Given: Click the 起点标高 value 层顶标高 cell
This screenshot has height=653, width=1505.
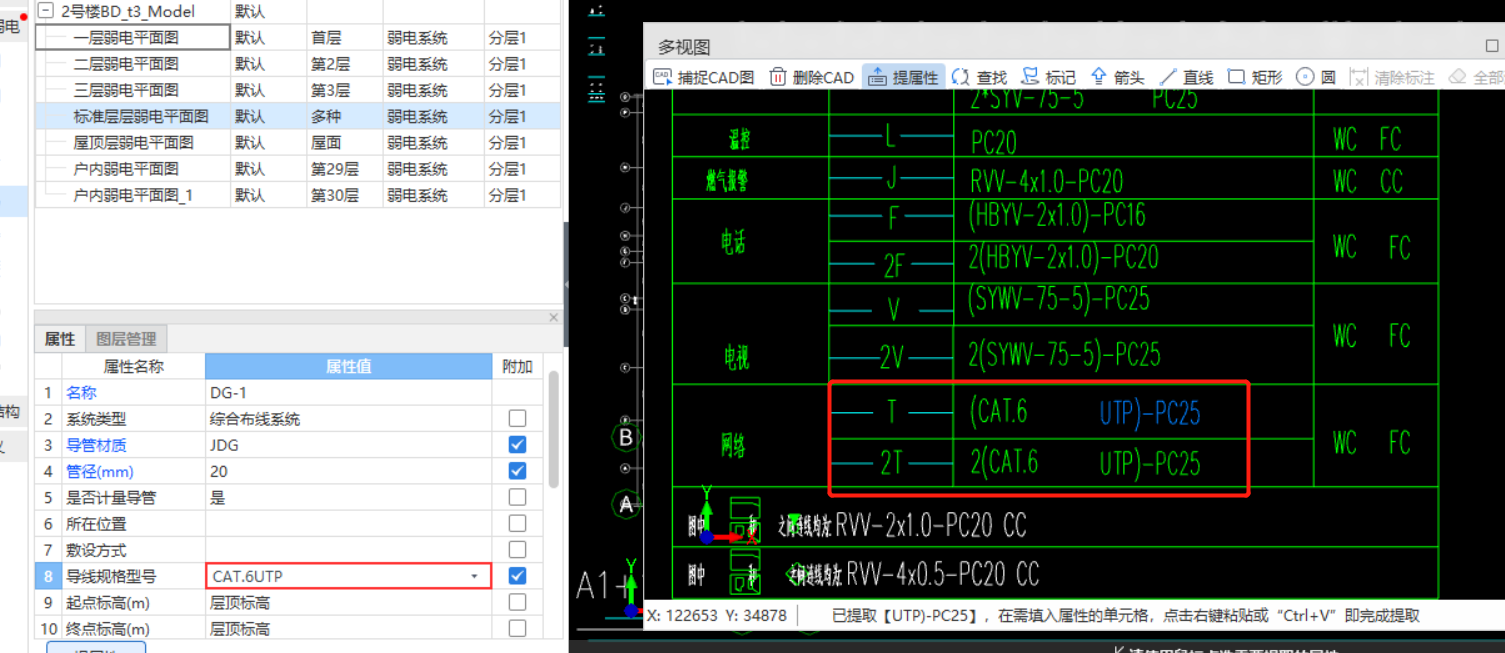Looking at the screenshot, I should point(349,602).
